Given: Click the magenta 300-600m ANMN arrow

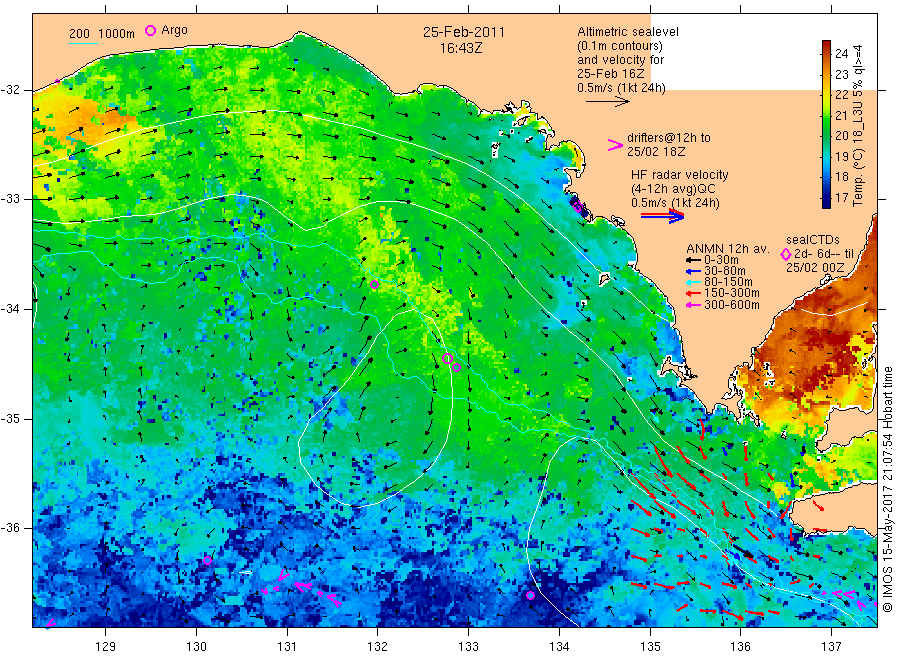Looking at the screenshot, I should pos(693,305).
